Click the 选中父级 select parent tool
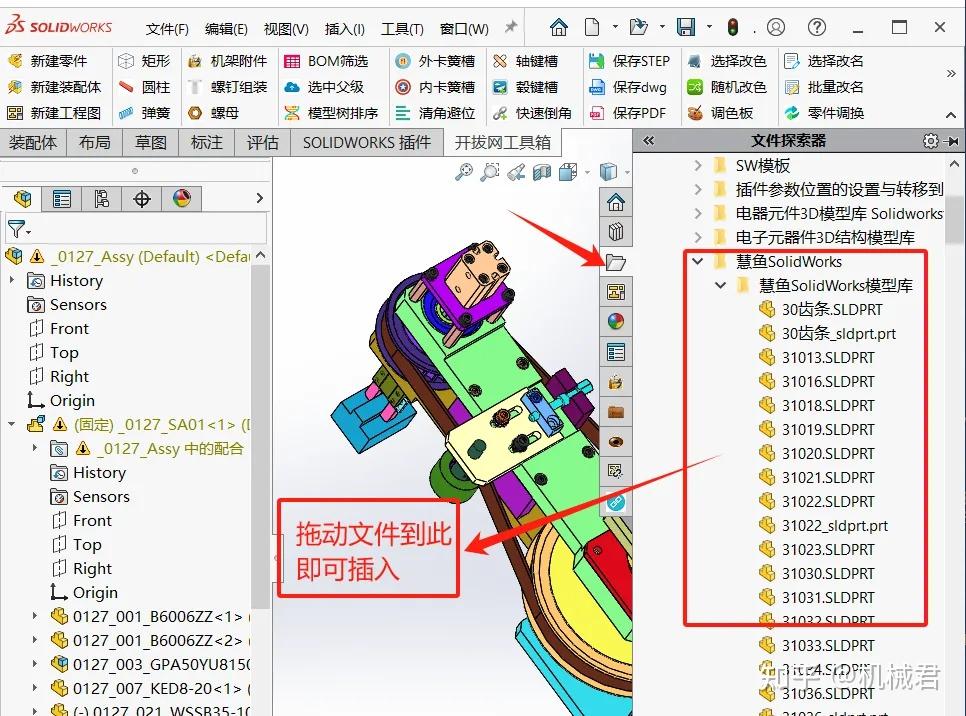 coord(324,87)
